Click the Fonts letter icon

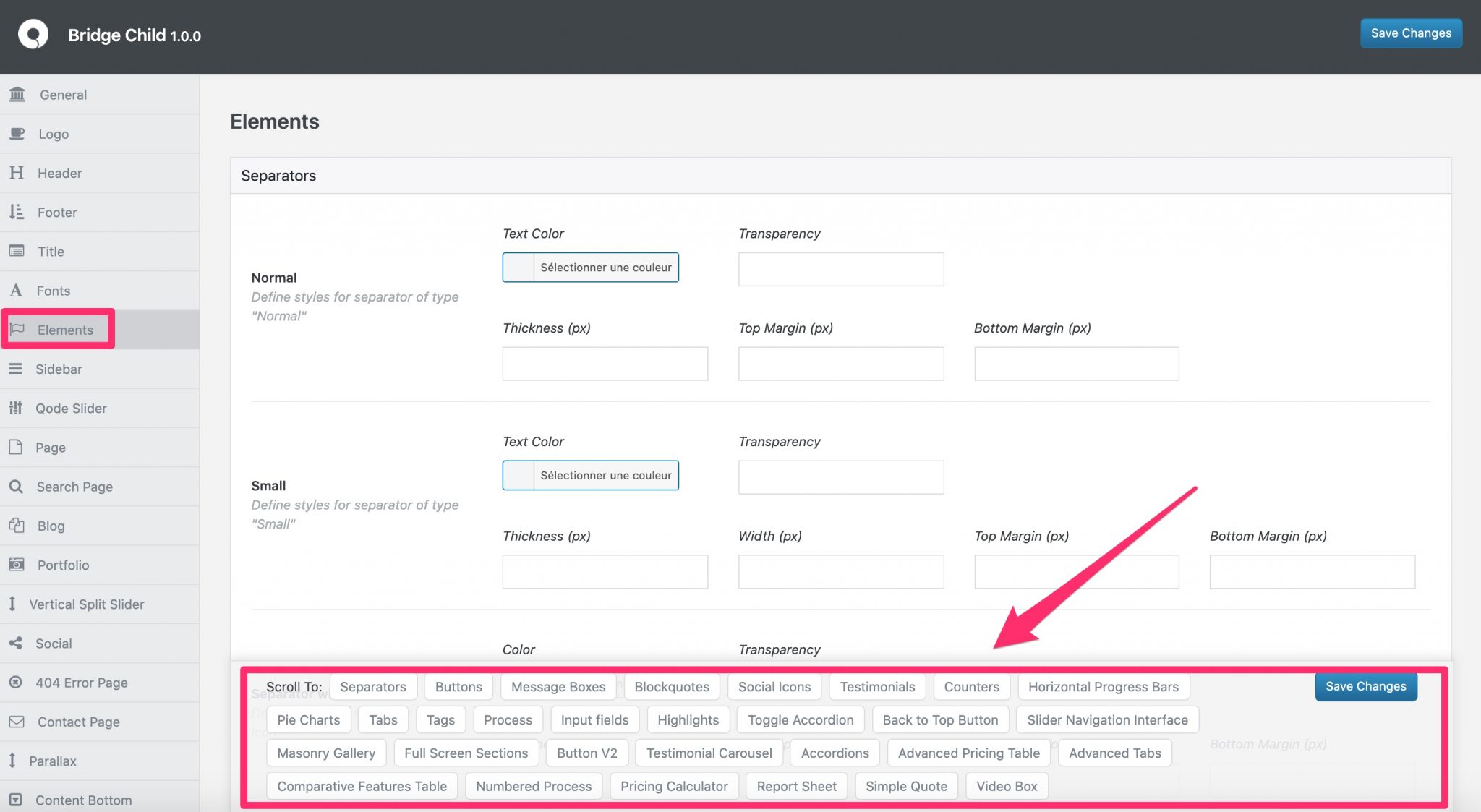point(16,291)
